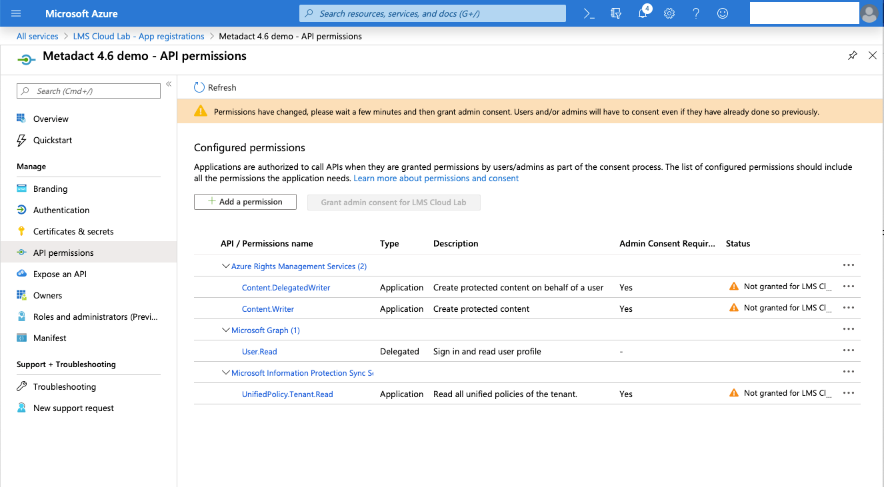Click 'Read all unified policies of the tenant.' text
Screen dimensions: 884x487
[505, 394]
